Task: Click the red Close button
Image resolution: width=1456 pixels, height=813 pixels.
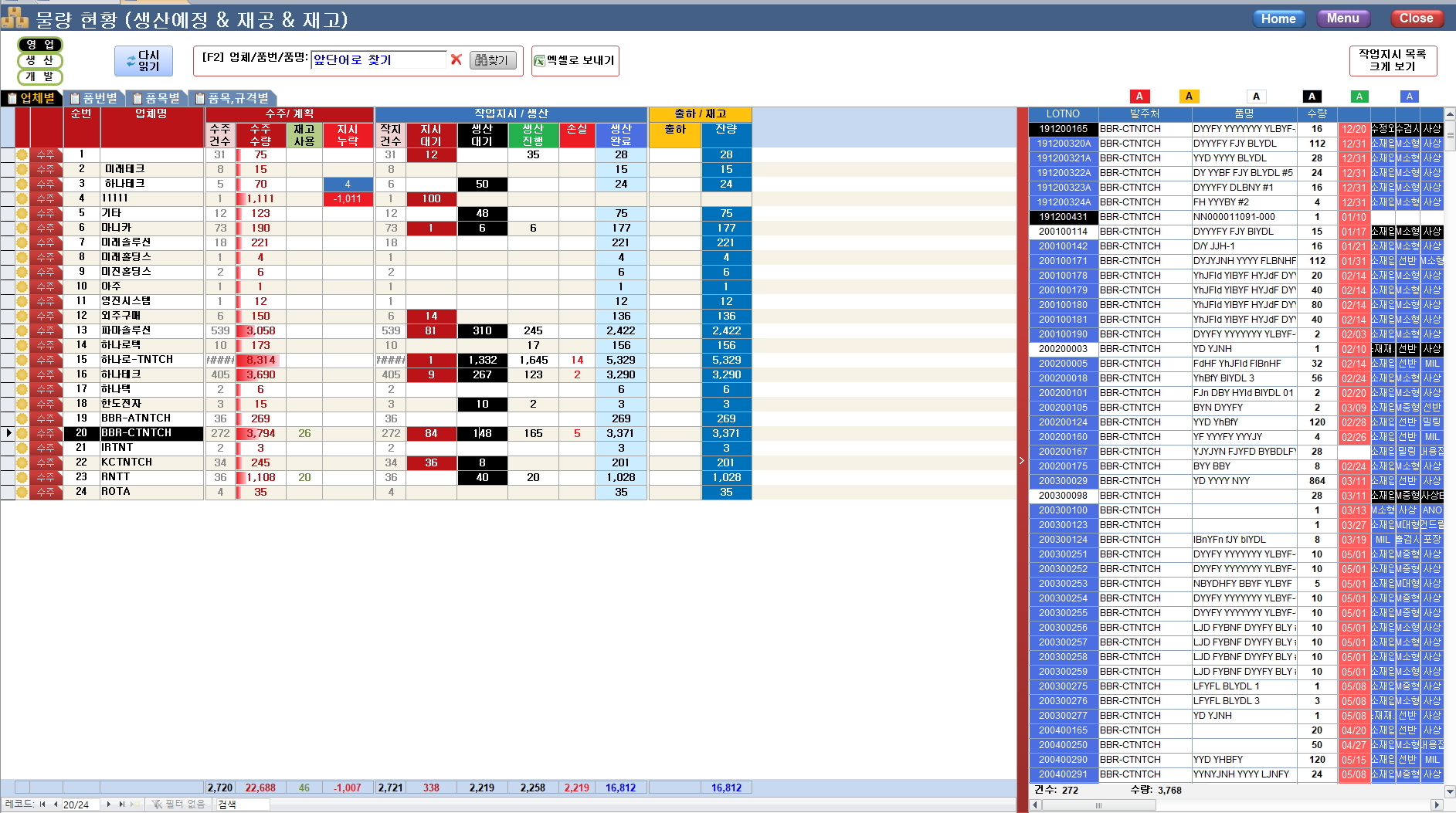Action: coord(1416,19)
